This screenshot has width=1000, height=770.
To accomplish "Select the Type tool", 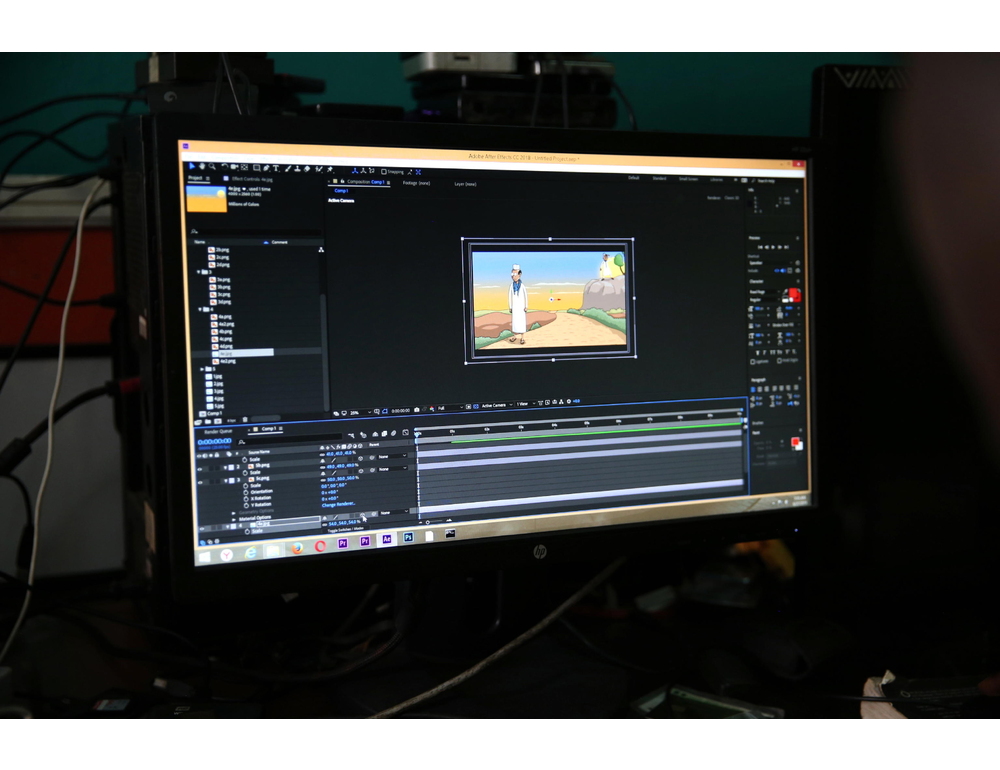I will [x=276, y=168].
